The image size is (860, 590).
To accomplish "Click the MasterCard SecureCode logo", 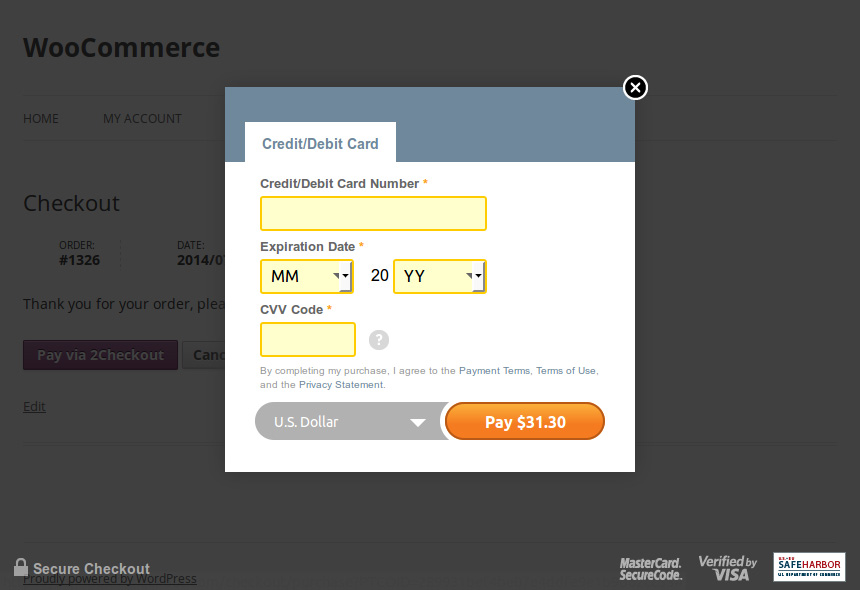I will pyautogui.click(x=650, y=567).
